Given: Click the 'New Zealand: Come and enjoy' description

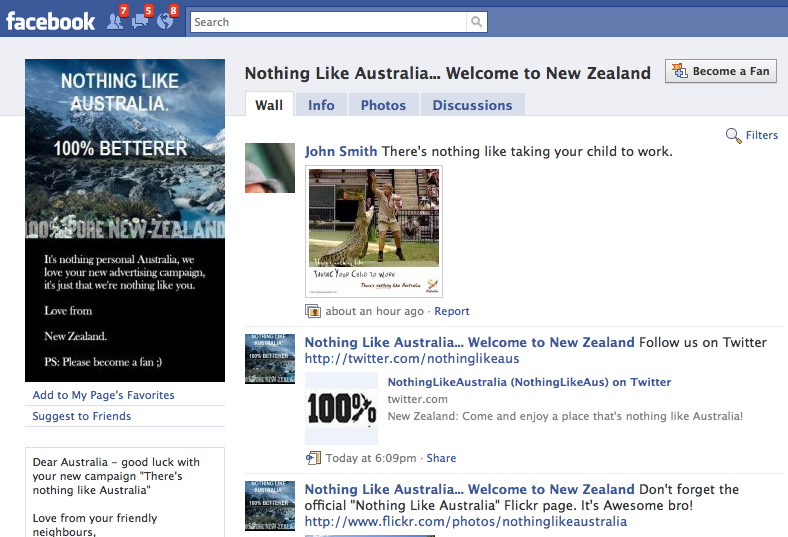Looking at the screenshot, I should click(x=565, y=416).
